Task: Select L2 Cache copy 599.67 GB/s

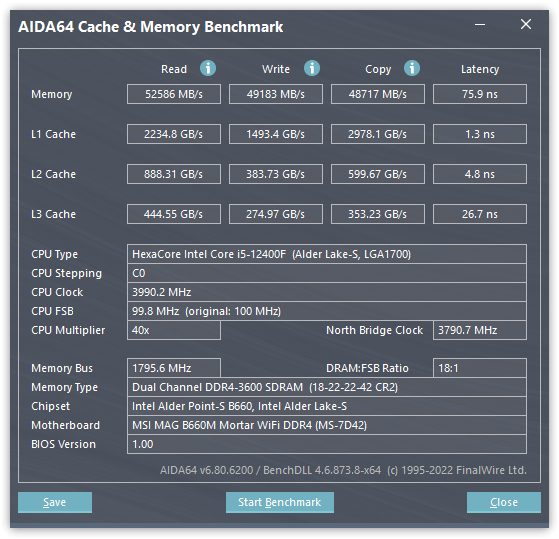Action: [x=378, y=174]
